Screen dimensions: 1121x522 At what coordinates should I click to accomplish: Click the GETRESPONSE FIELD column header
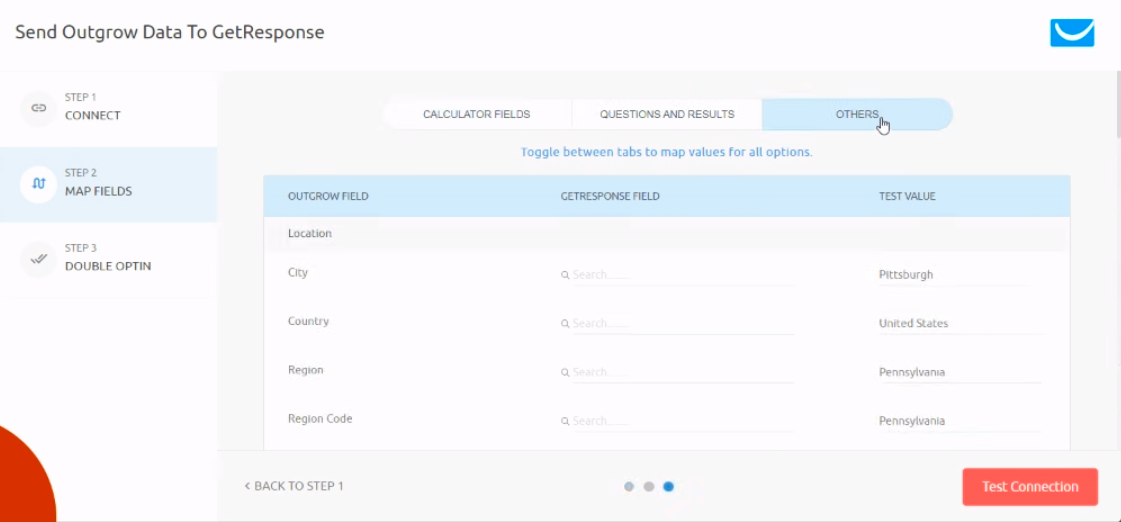click(x=610, y=196)
